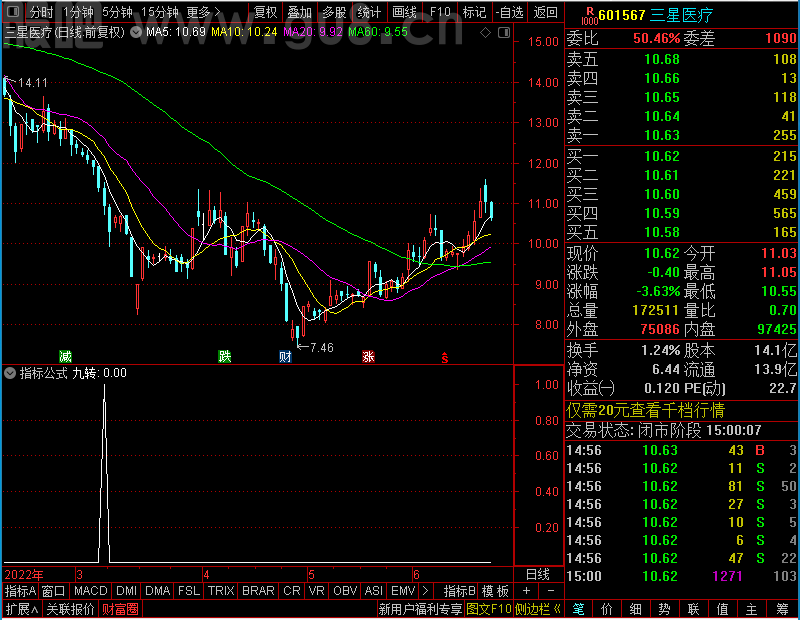800x620 pixels.
Task: Click the diamond icon at chart top
Action: [x=485, y=33]
